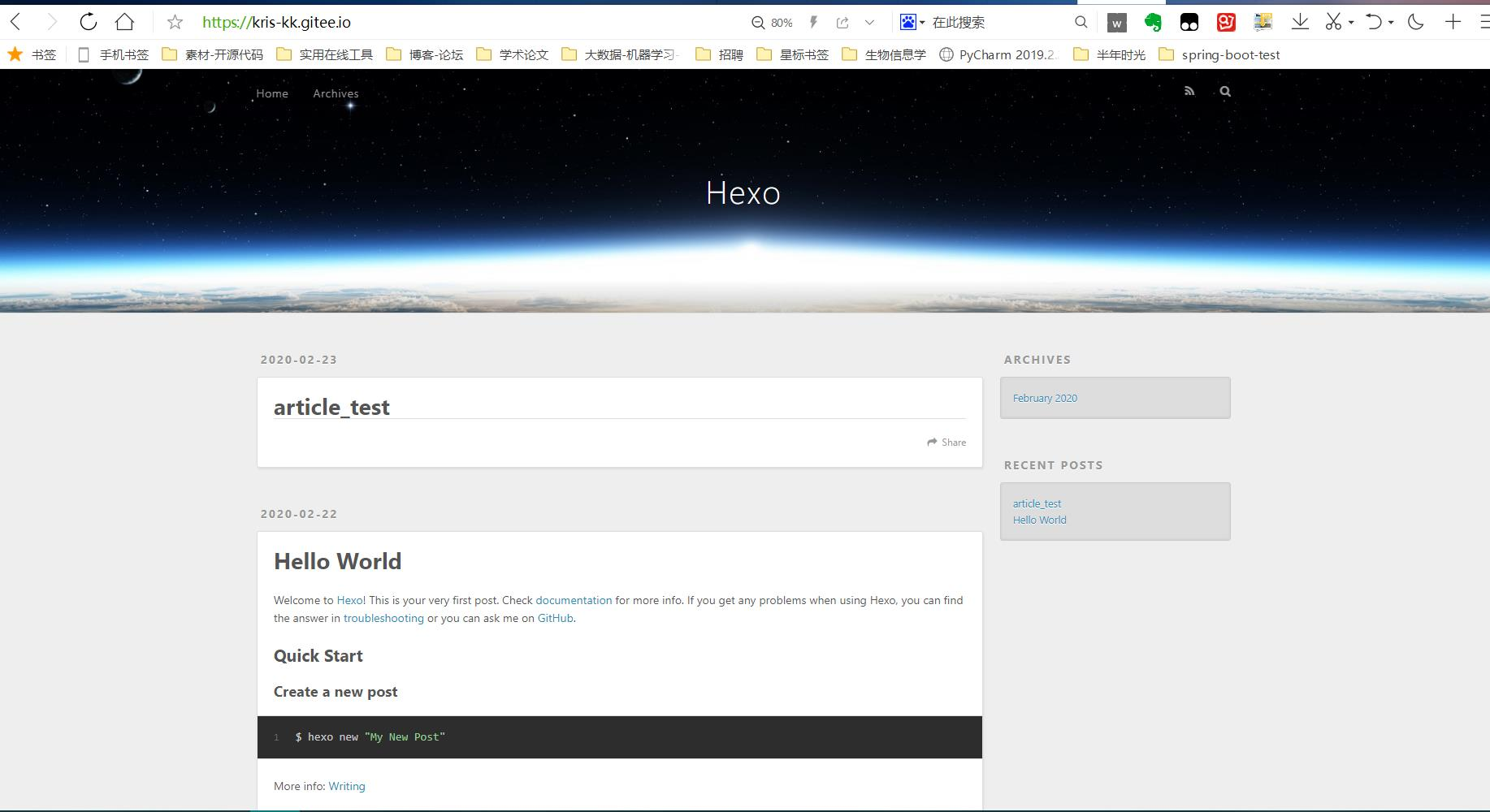Image resolution: width=1490 pixels, height=812 pixels.
Task: Open the blog RSS feed icon
Action: (1189, 92)
